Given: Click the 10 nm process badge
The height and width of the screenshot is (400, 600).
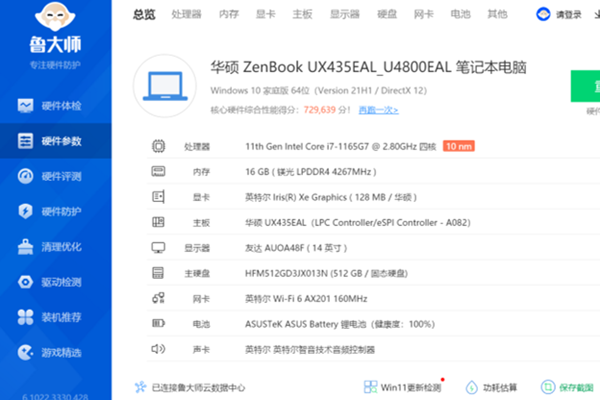Looking at the screenshot, I should 459,146.
